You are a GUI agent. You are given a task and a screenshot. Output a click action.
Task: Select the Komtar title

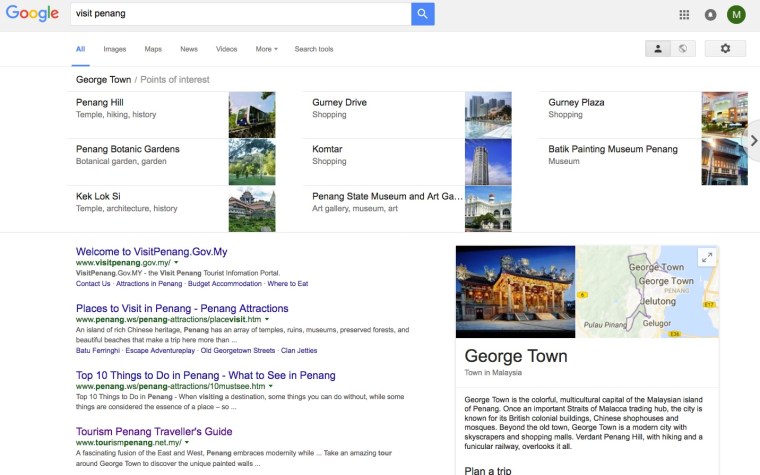pyautogui.click(x=327, y=149)
